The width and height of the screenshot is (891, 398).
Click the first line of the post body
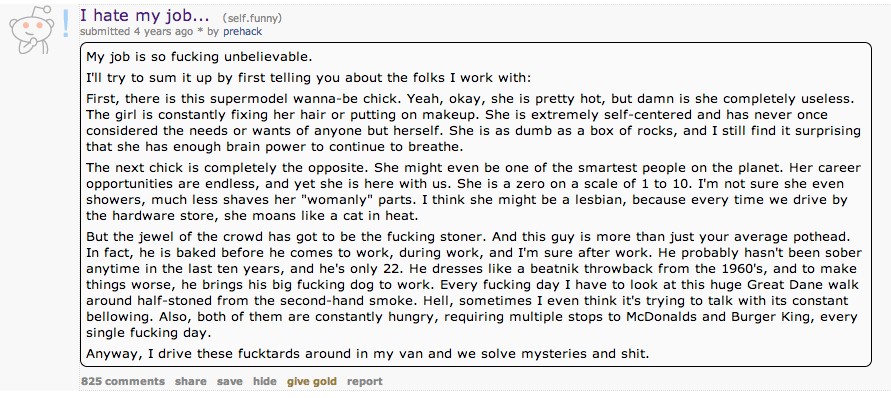(199, 57)
